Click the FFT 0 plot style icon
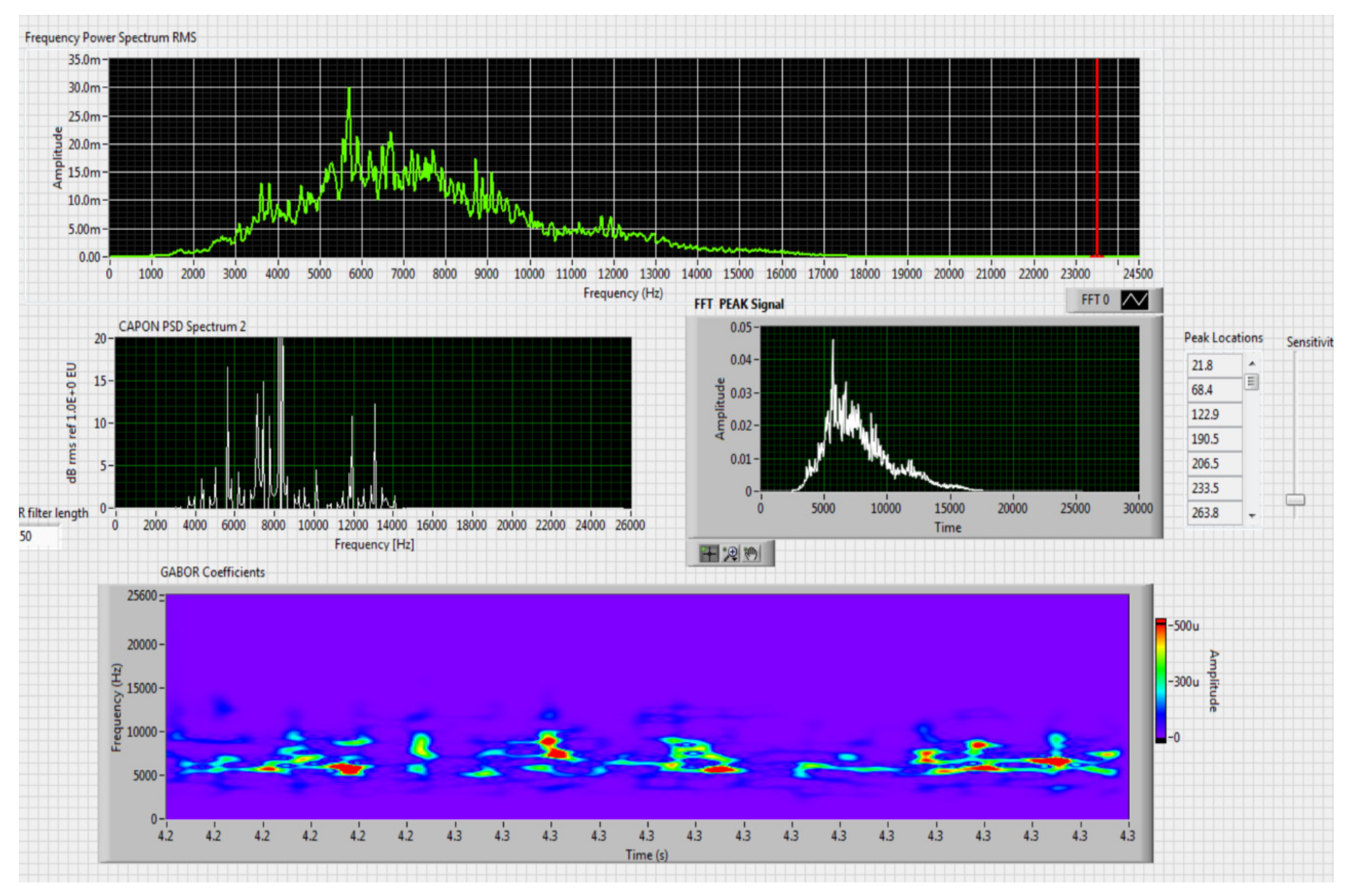 pyautogui.click(x=1134, y=300)
